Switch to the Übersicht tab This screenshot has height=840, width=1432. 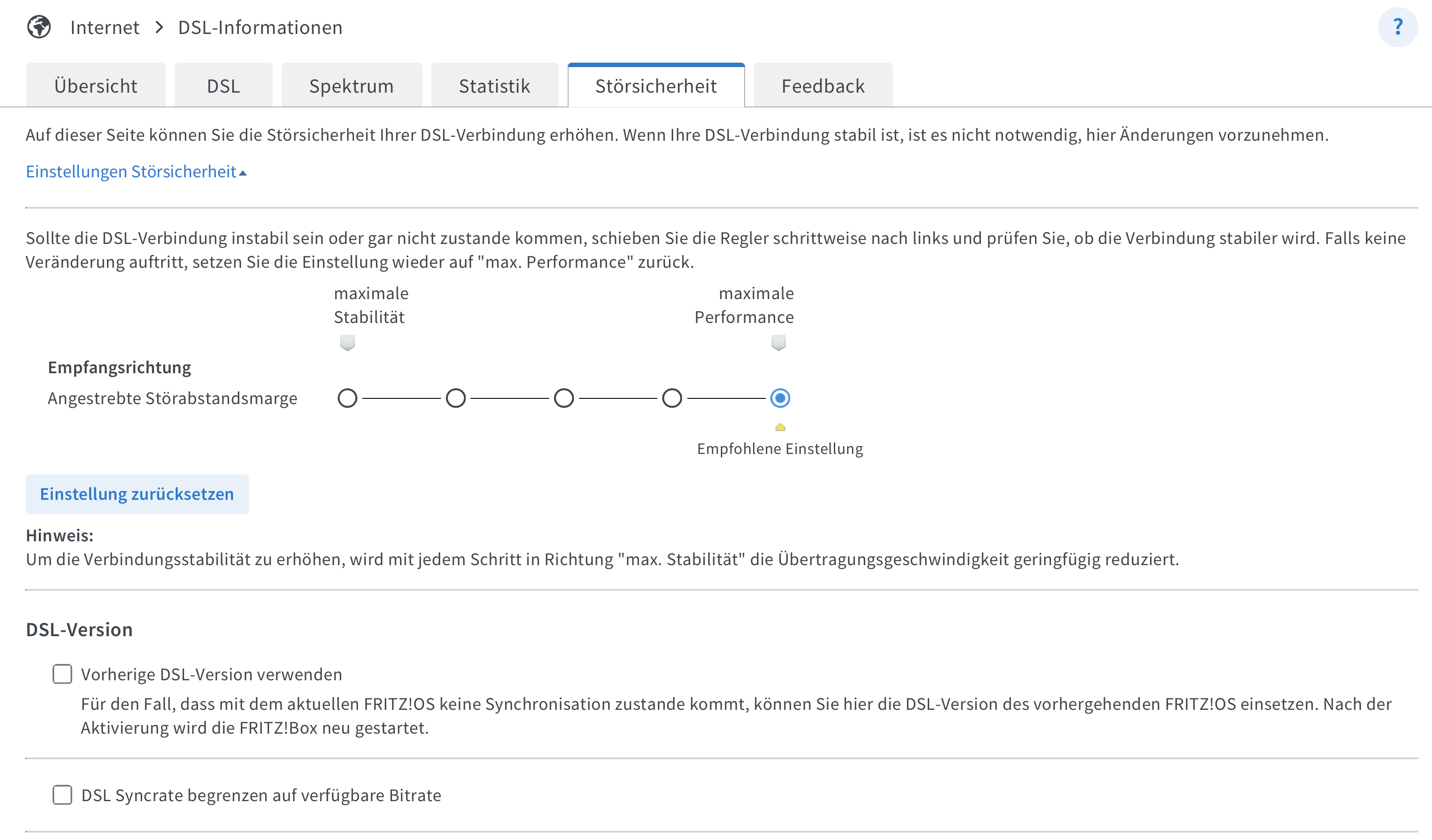(x=95, y=86)
